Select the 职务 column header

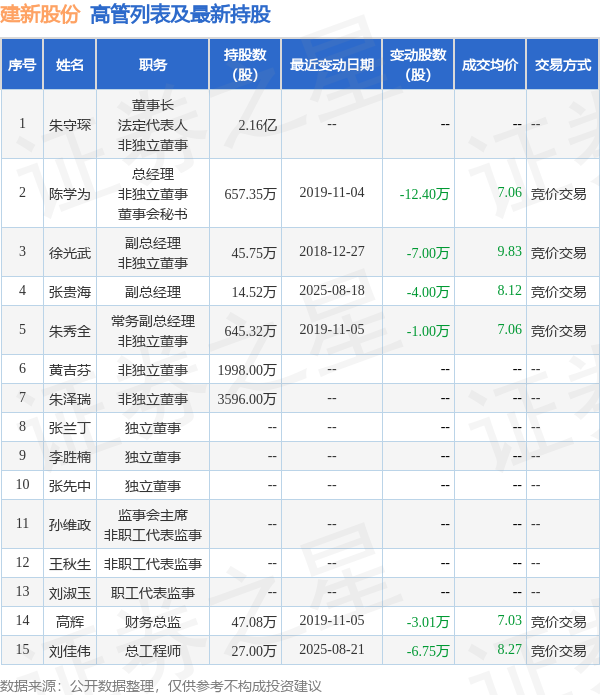pos(153,65)
